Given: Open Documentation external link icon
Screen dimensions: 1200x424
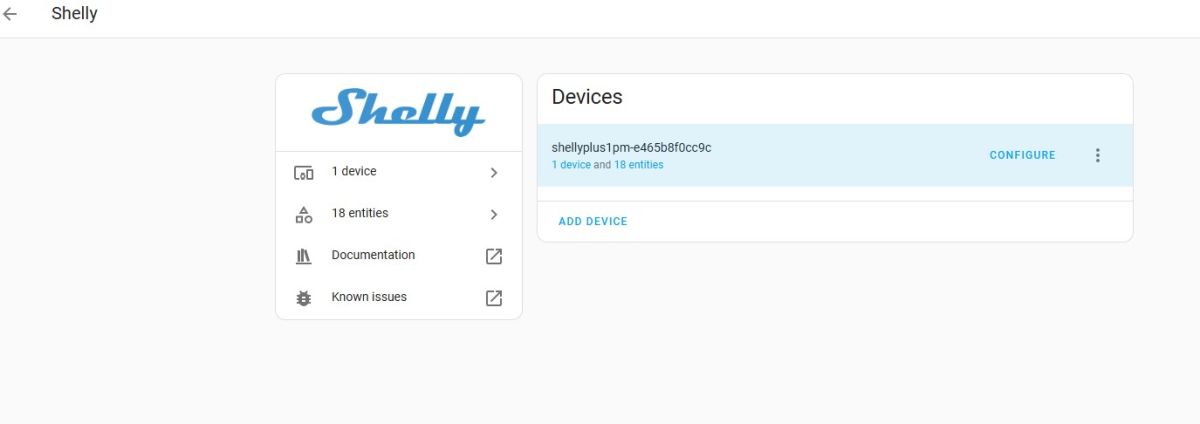Looking at the screenshot, I should point(493,256).
